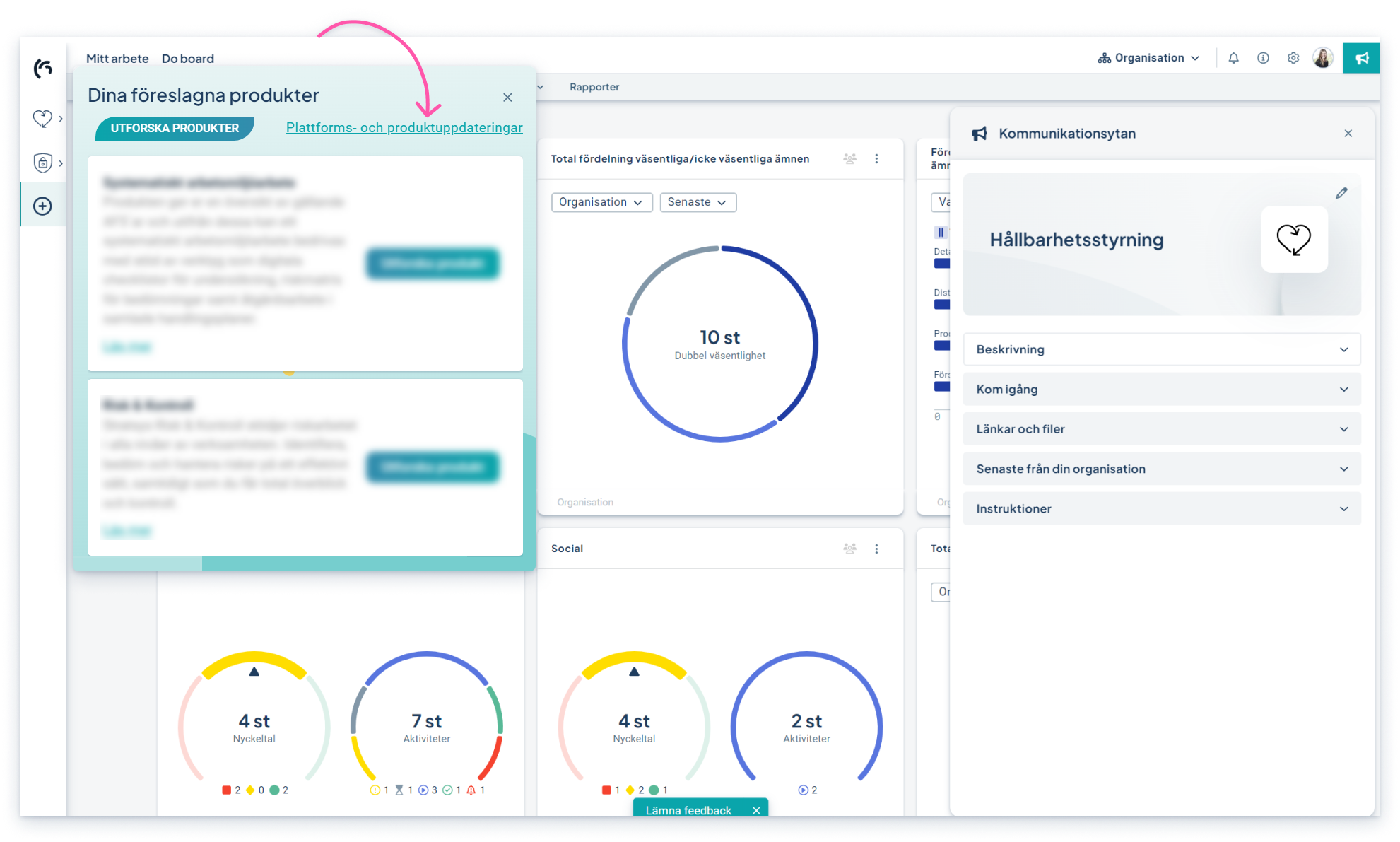Screen dimensions: 1400x842
Task: Click the megaphone icon beside Kommunikationsytan title
Action: [x=980, y=134]
